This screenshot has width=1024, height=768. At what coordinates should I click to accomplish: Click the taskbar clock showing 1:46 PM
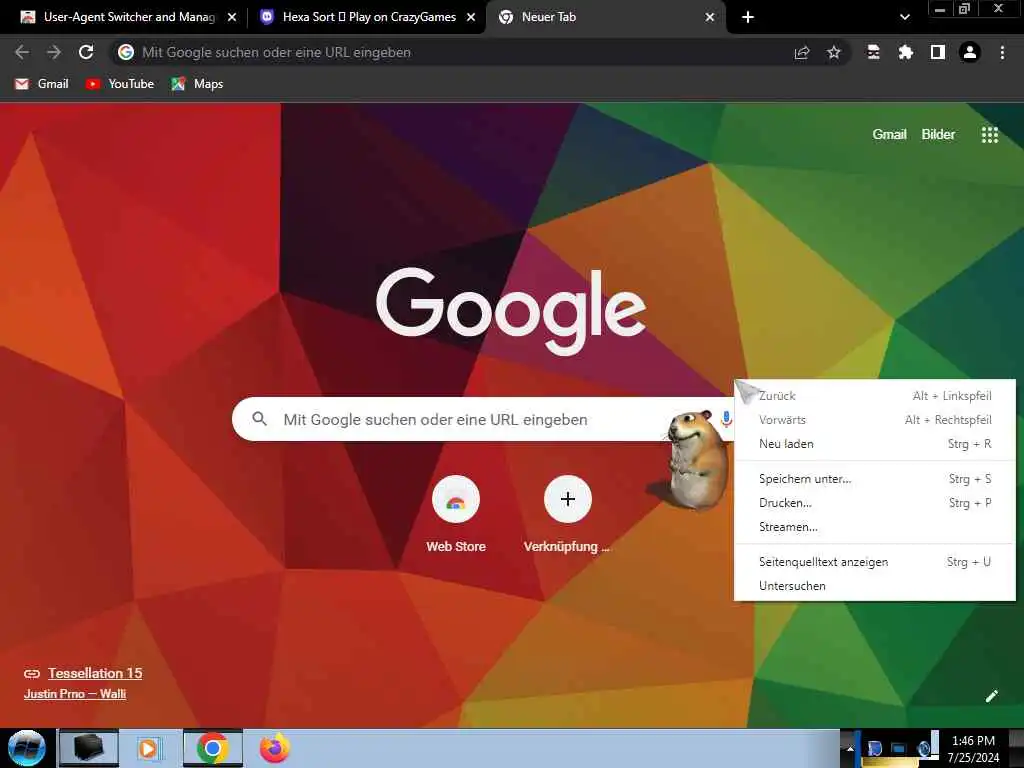973,749
